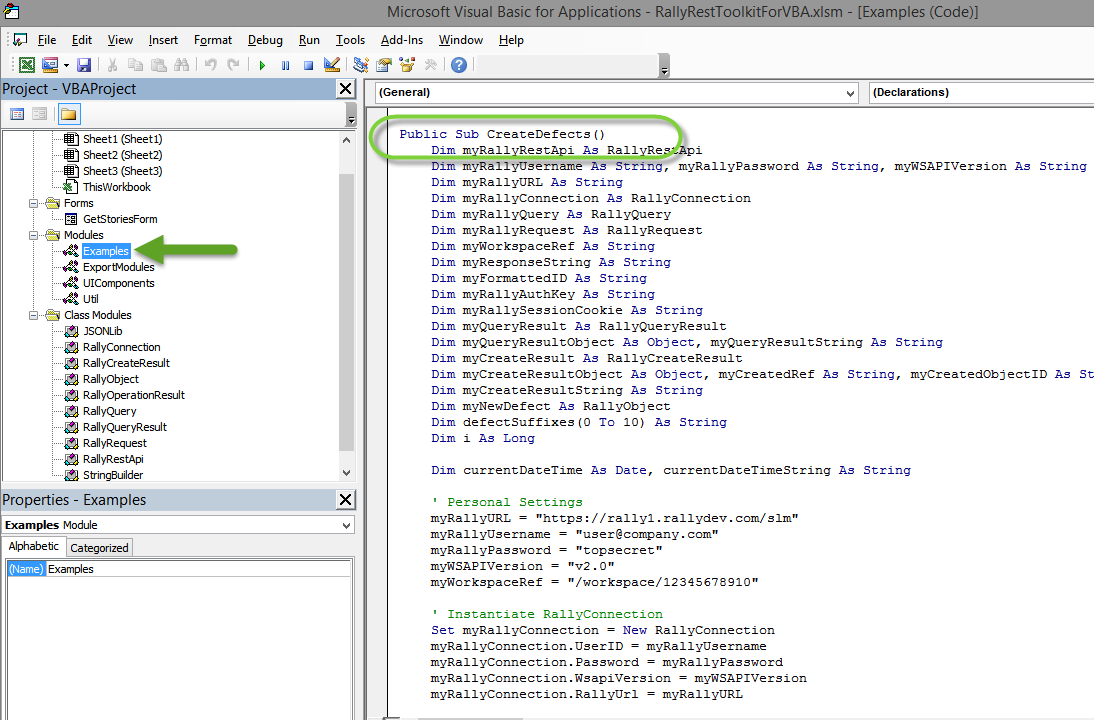The height and width of the screenshot is (720, 1094).
Task: Select the StringBuilder class module
Action: coord(113,475)
